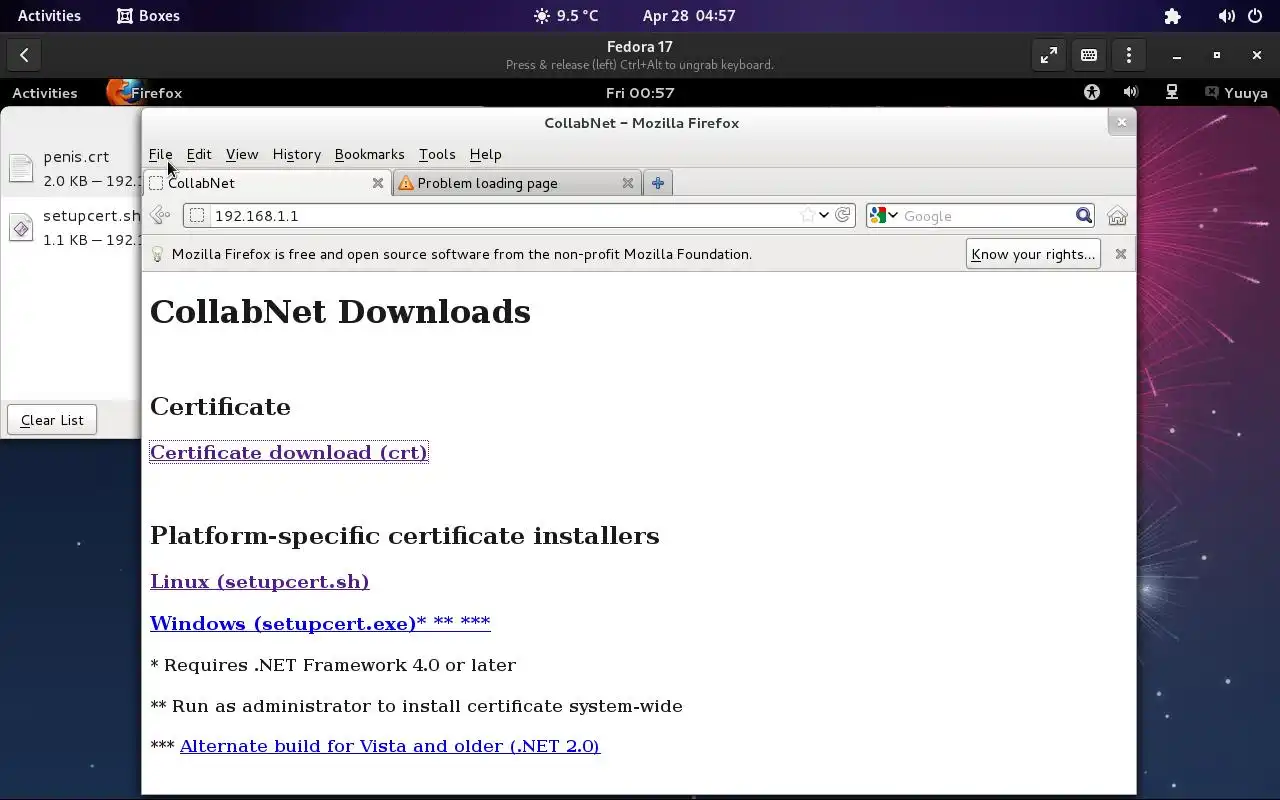Close the Firefox window
1280x800 pixels.
pos(1121,122)
